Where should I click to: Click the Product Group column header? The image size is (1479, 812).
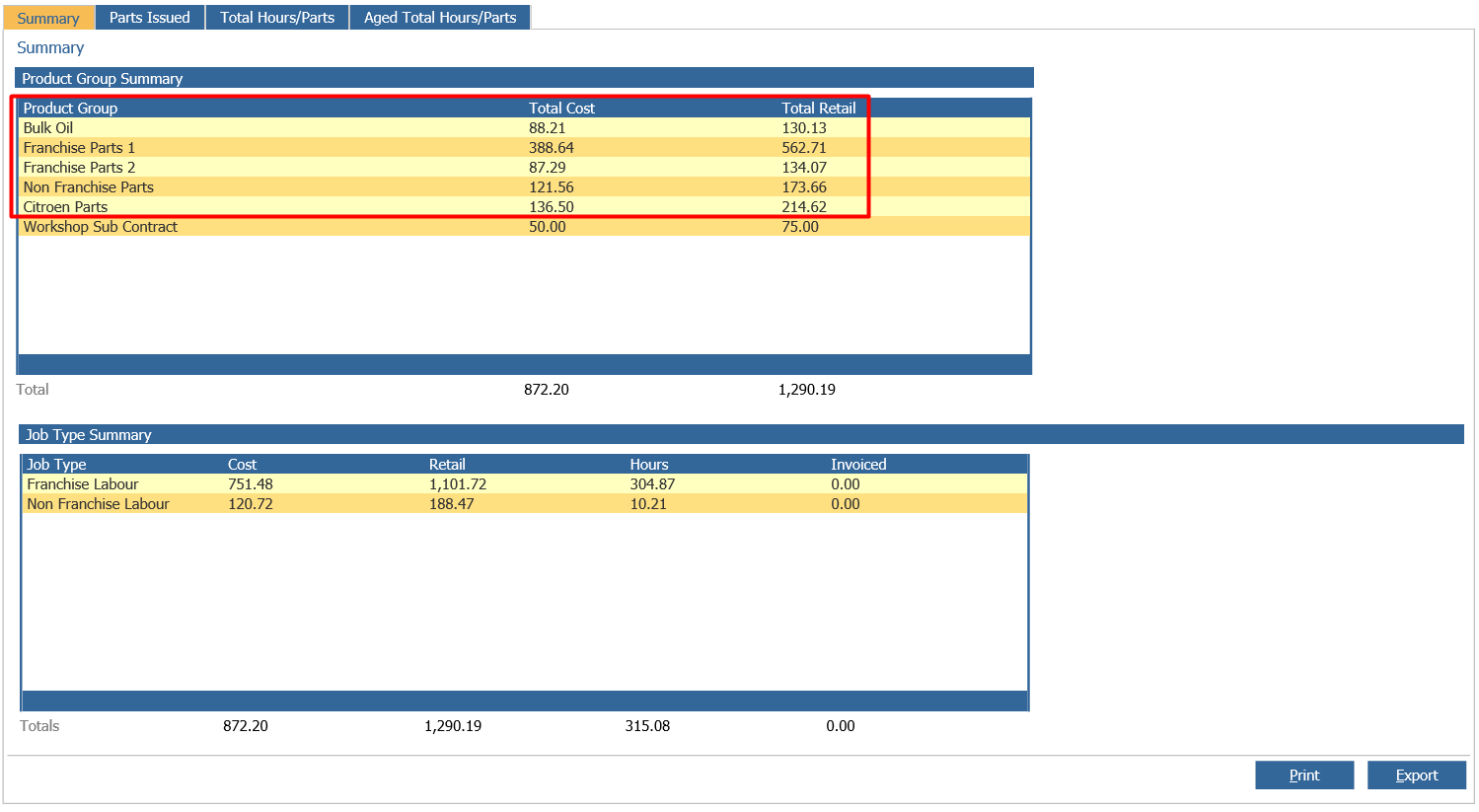[70, 109]
